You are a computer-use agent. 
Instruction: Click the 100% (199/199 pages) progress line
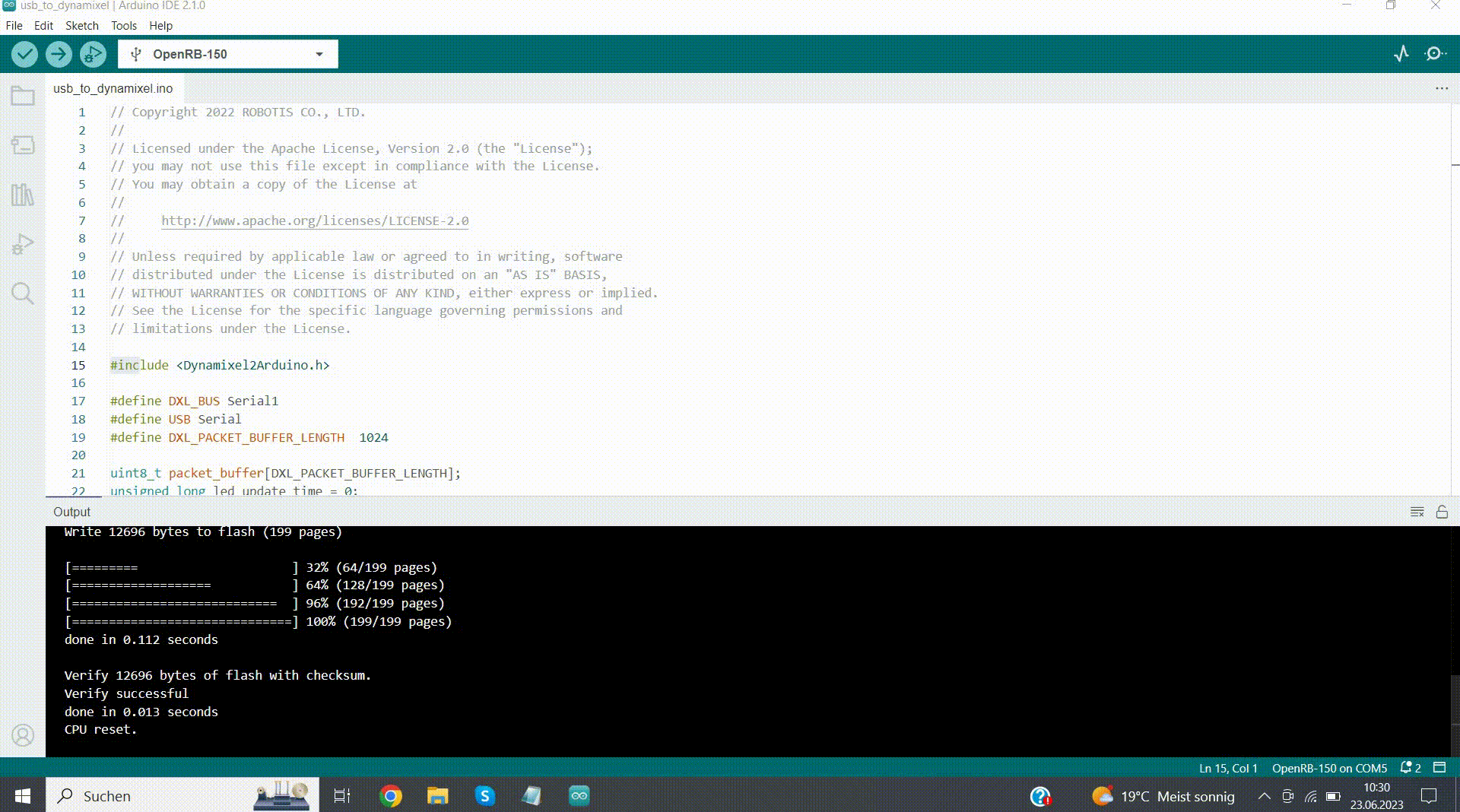pyautogui.click(x=259, y=621)
